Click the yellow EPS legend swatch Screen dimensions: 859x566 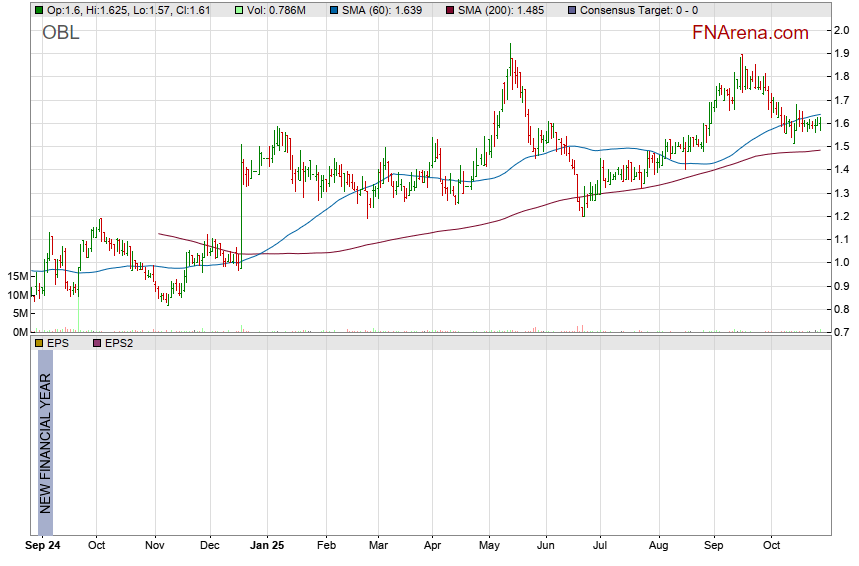(x=38, y=343)
